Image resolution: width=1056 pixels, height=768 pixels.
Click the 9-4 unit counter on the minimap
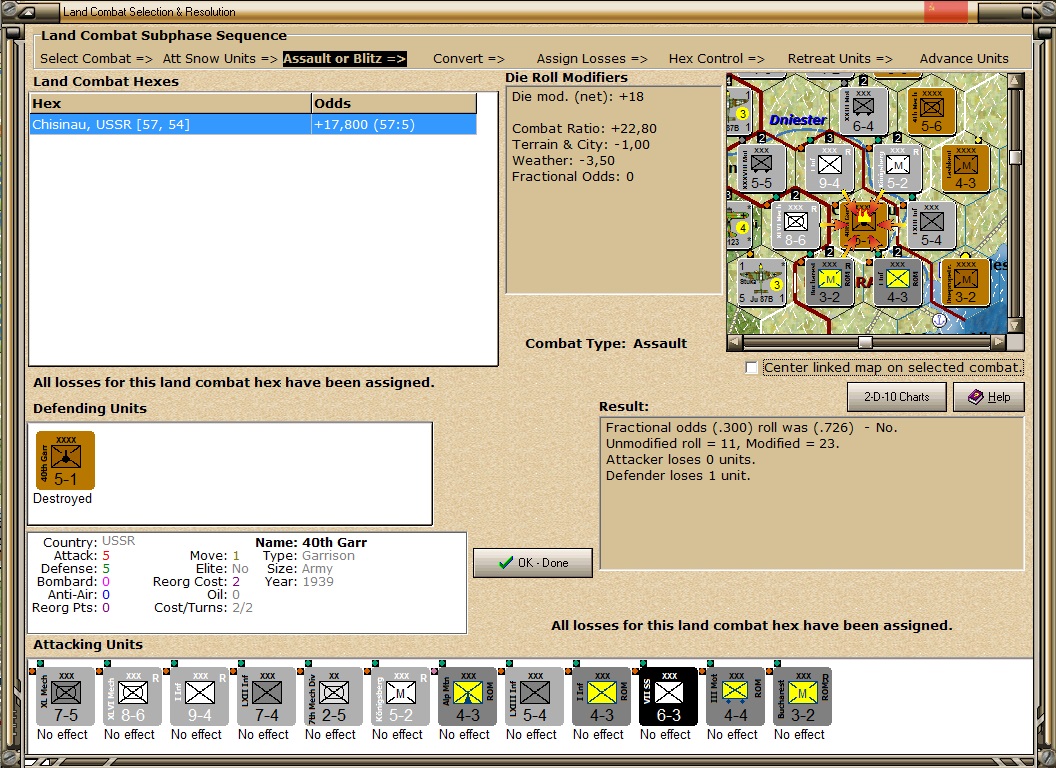[830, 168]
